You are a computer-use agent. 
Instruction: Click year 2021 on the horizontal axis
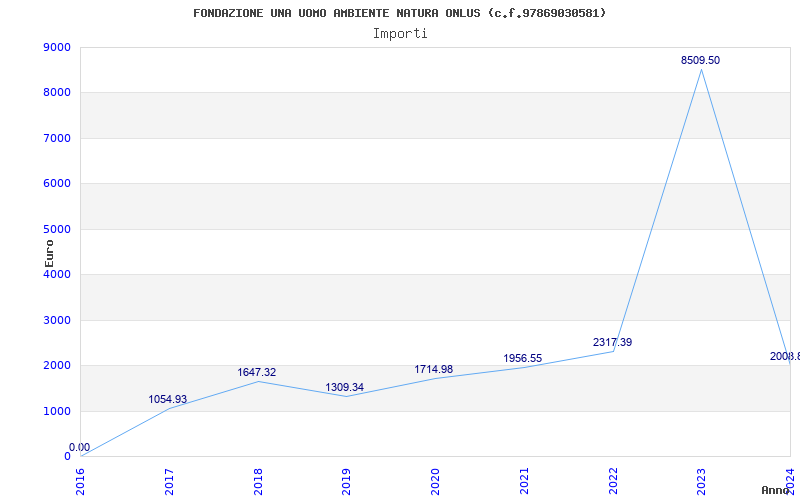click(523, 480)
